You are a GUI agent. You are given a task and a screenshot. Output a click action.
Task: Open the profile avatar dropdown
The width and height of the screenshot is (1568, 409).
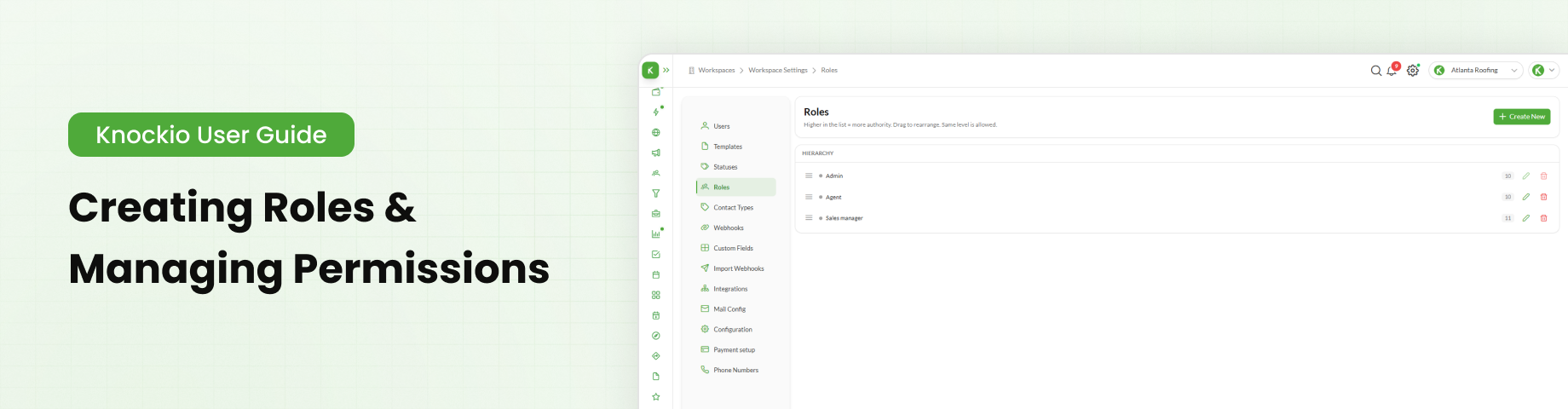tap(1543, 71)
